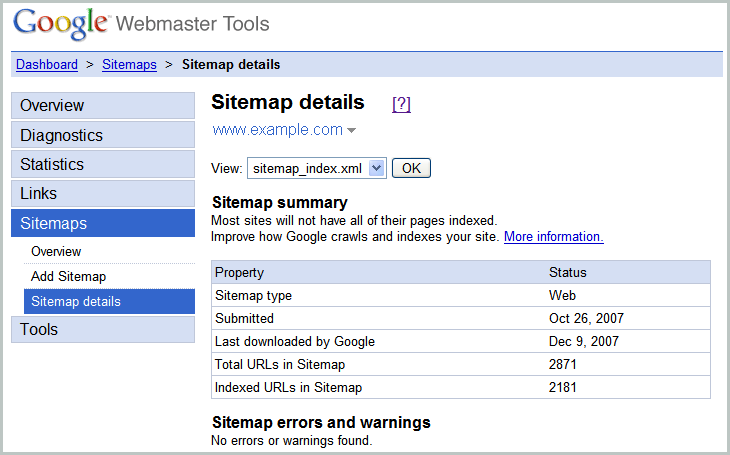Click the Webmaster Tools title text
The height and width of the screenshot is (455, 730).
(x=192, y=24)
